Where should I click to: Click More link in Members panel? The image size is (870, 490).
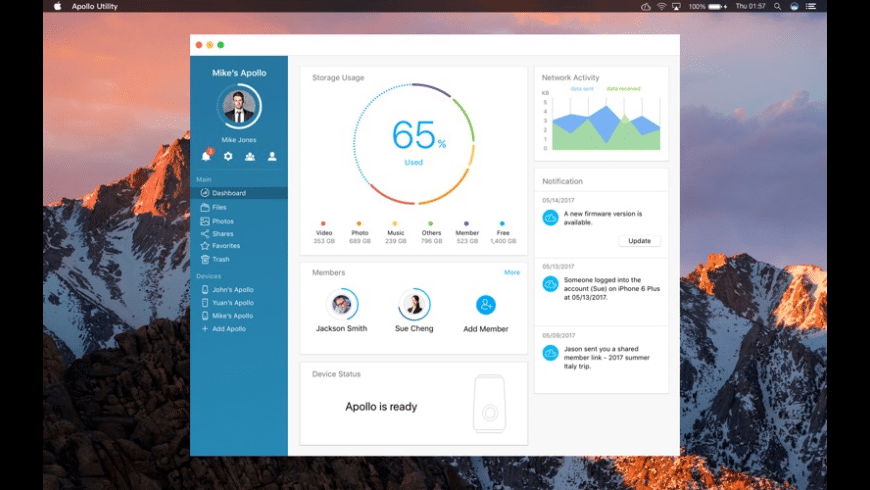click(x=512, y=272)
